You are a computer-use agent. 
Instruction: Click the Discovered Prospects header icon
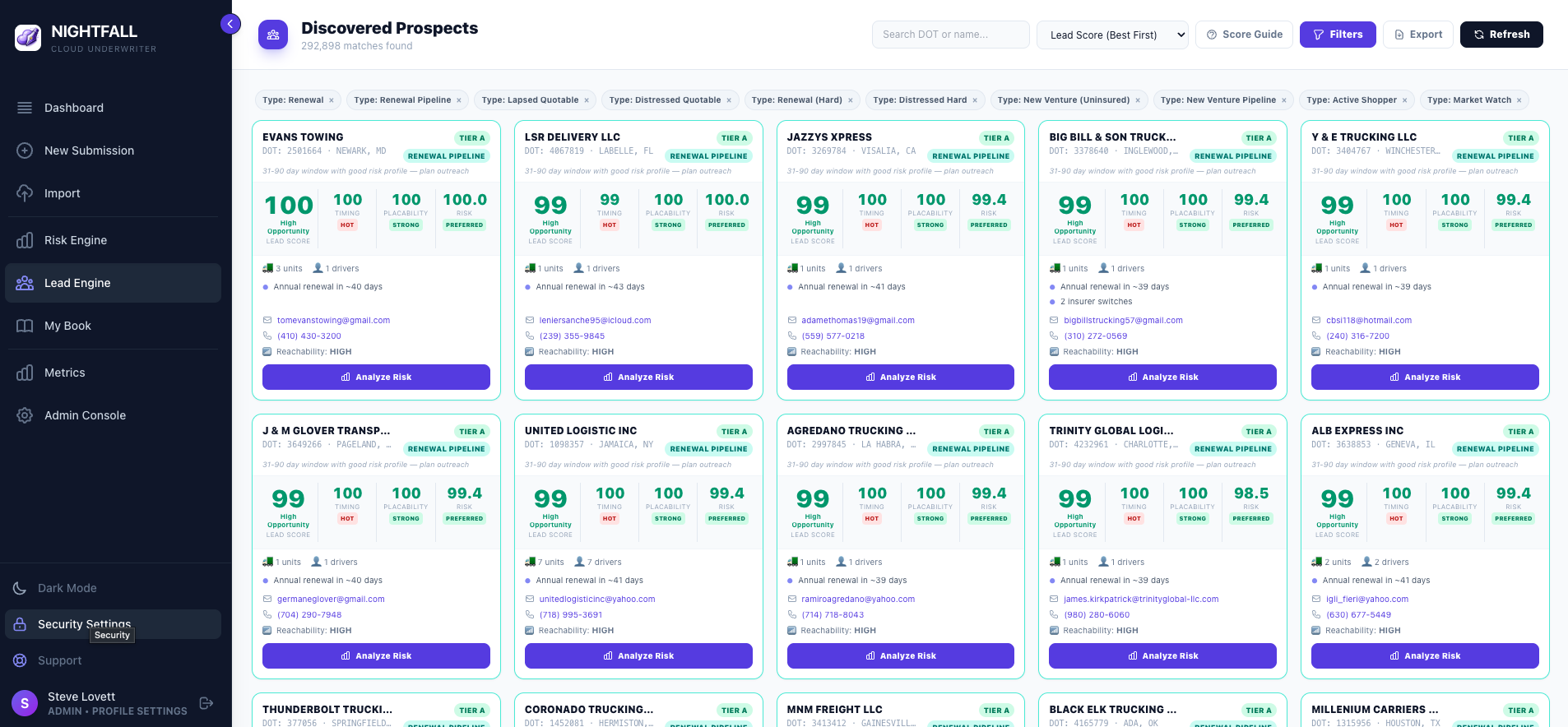pos(273,35)
